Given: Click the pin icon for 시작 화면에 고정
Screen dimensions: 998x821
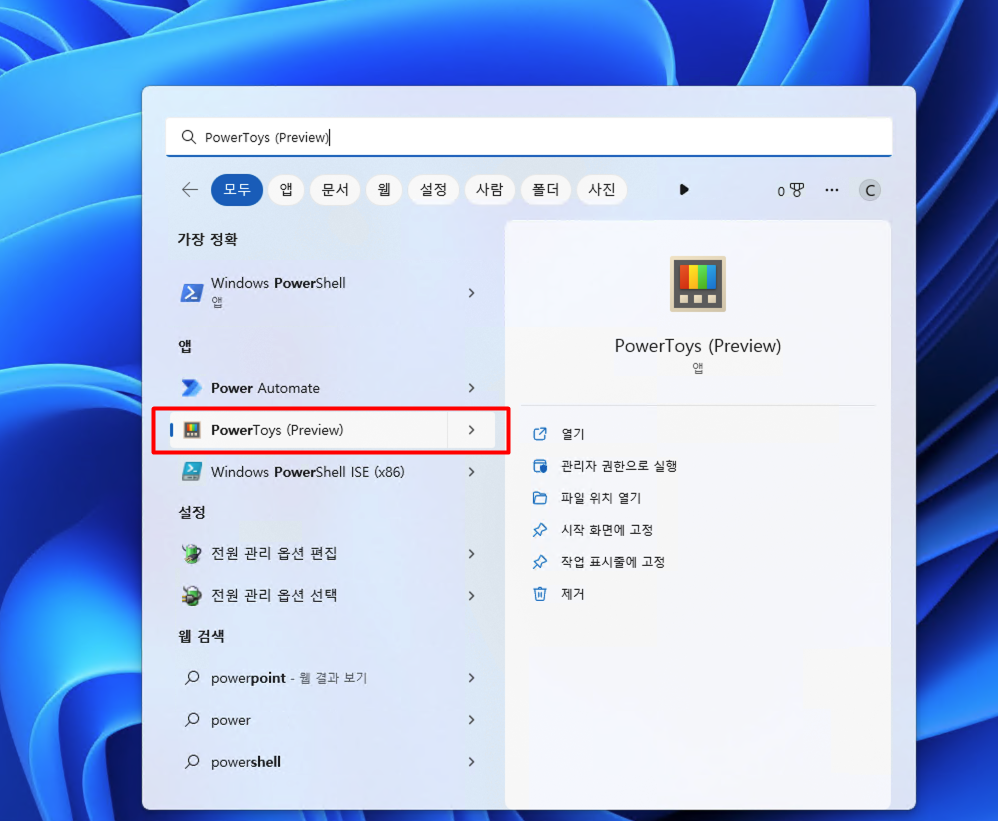Looking at the screenshot, I should click(540, 530).
